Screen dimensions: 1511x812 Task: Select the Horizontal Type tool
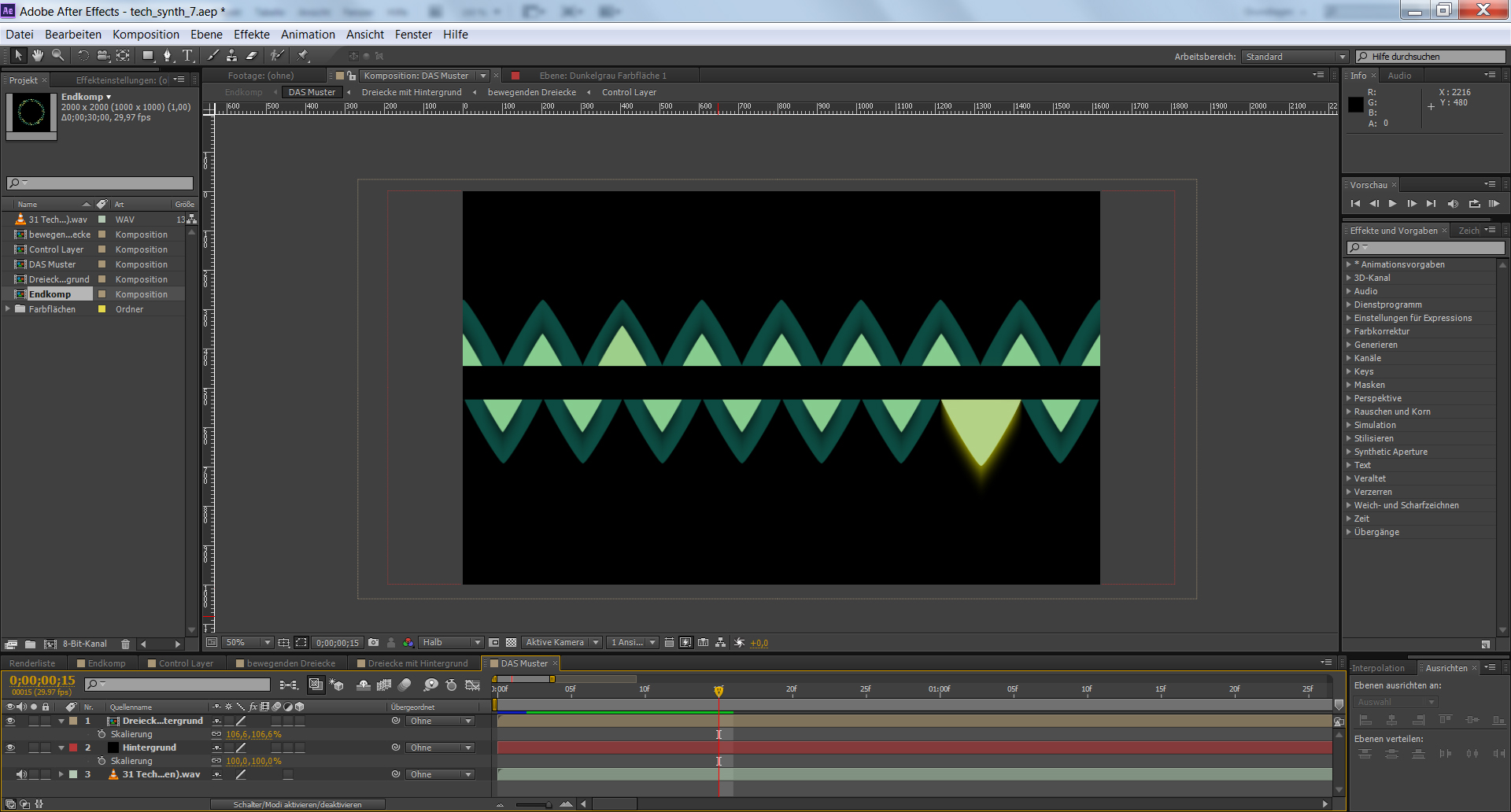pos(187,56)
